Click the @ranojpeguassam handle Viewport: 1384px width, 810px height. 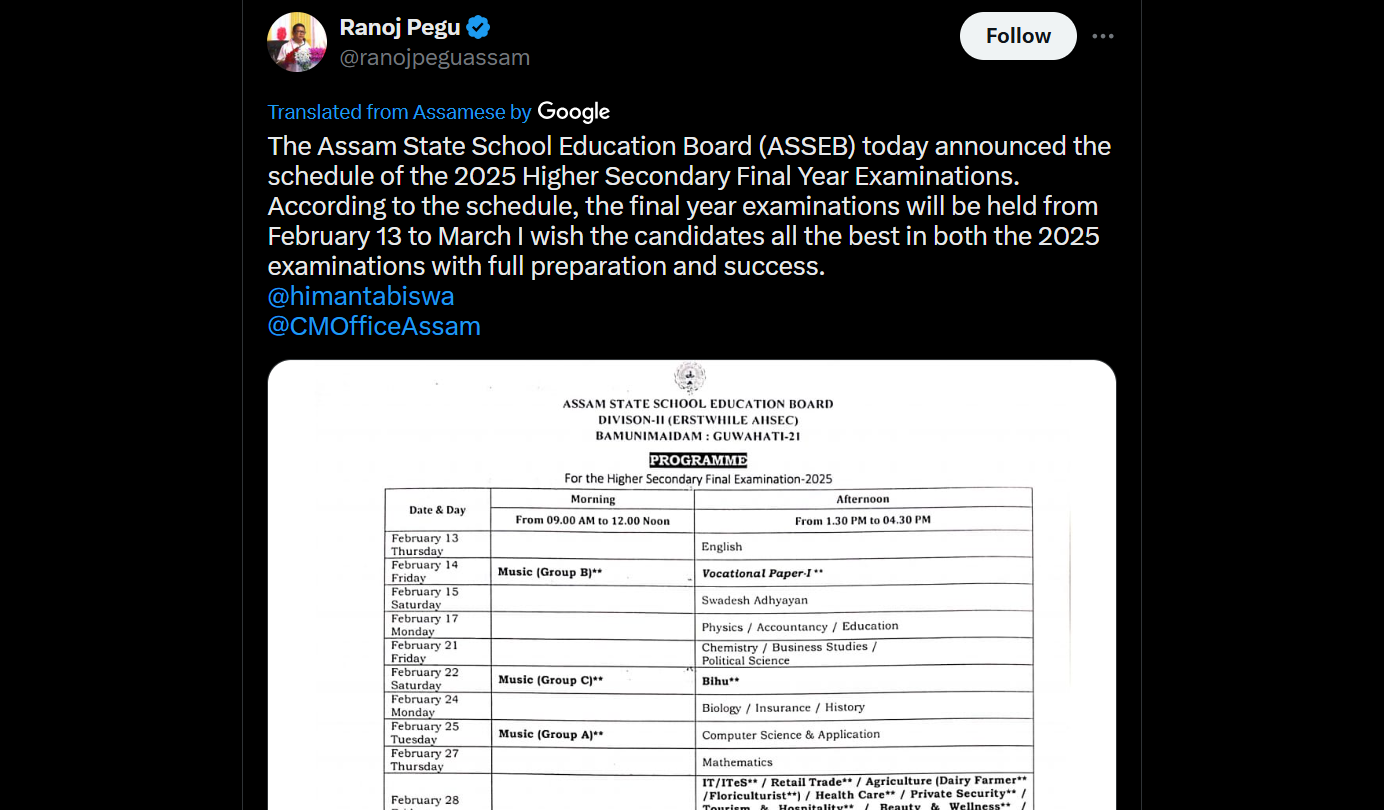tap(434, 57)
